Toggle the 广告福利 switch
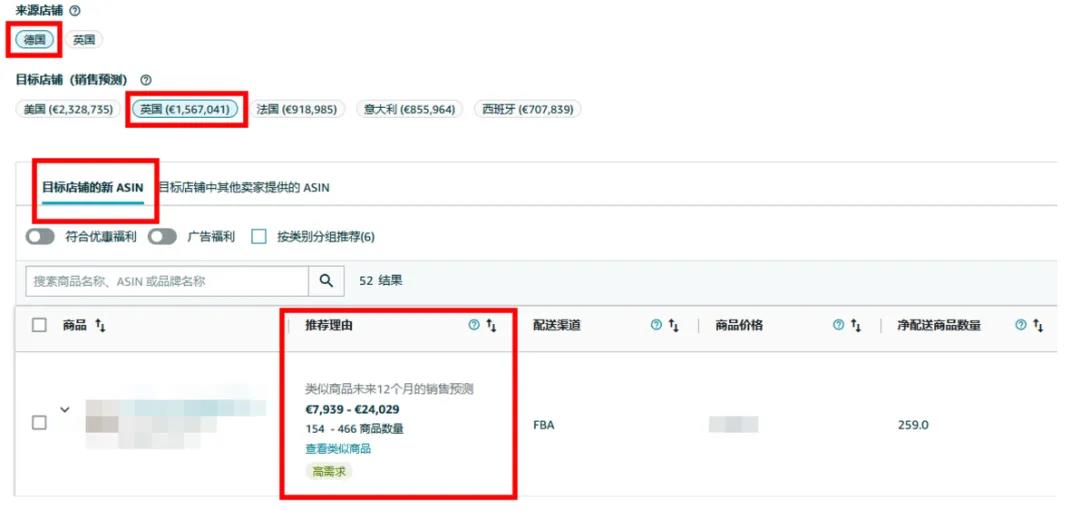Image resolution: width=1080 pixels, height=511 pixels. [x=162, y=237]
